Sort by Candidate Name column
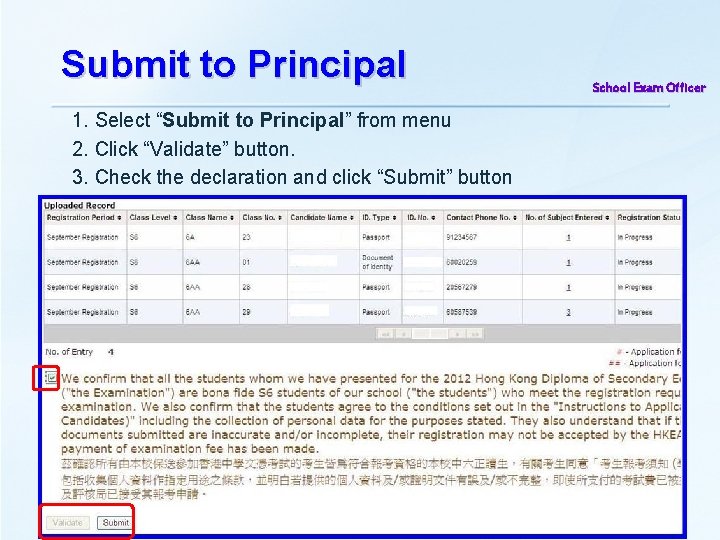 tap(322, 217)
